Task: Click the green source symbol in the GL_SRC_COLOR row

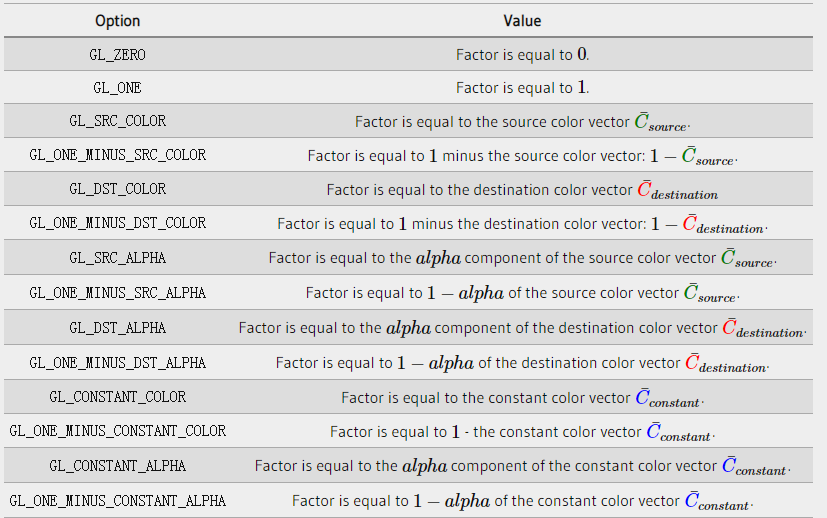Action: [661, 122]
